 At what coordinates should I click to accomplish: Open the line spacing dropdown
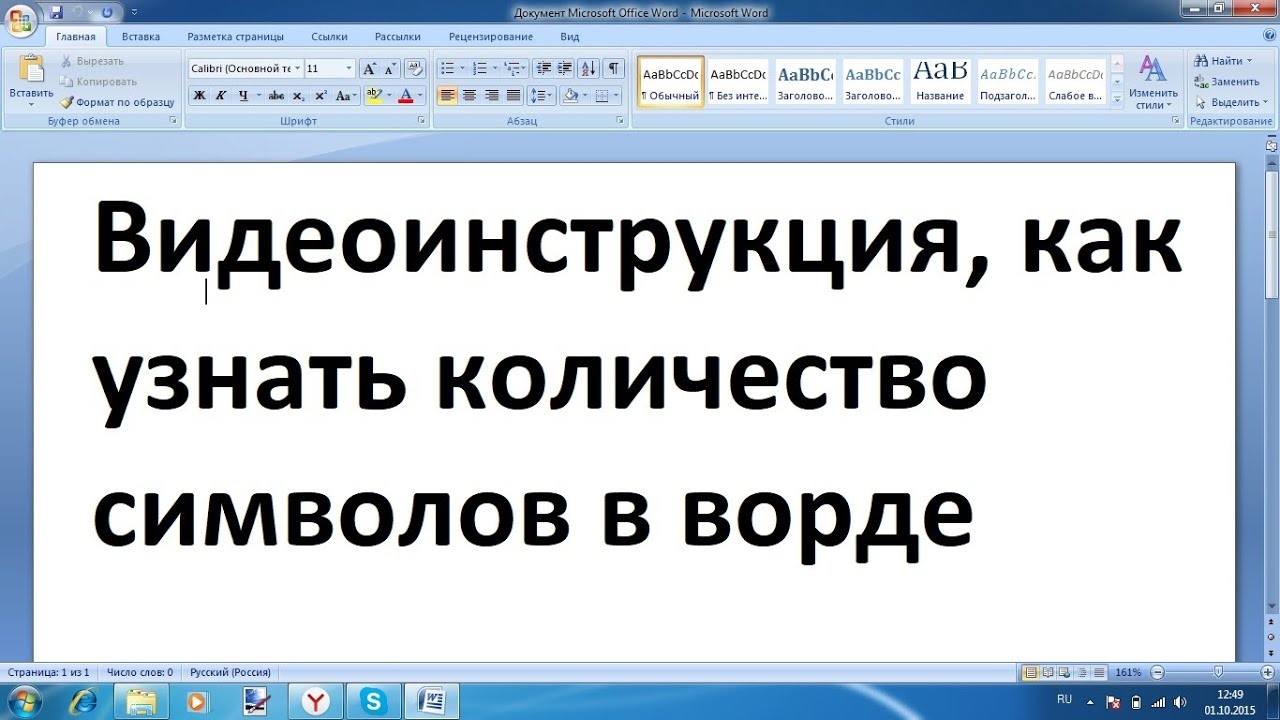(x=541, y=96)
